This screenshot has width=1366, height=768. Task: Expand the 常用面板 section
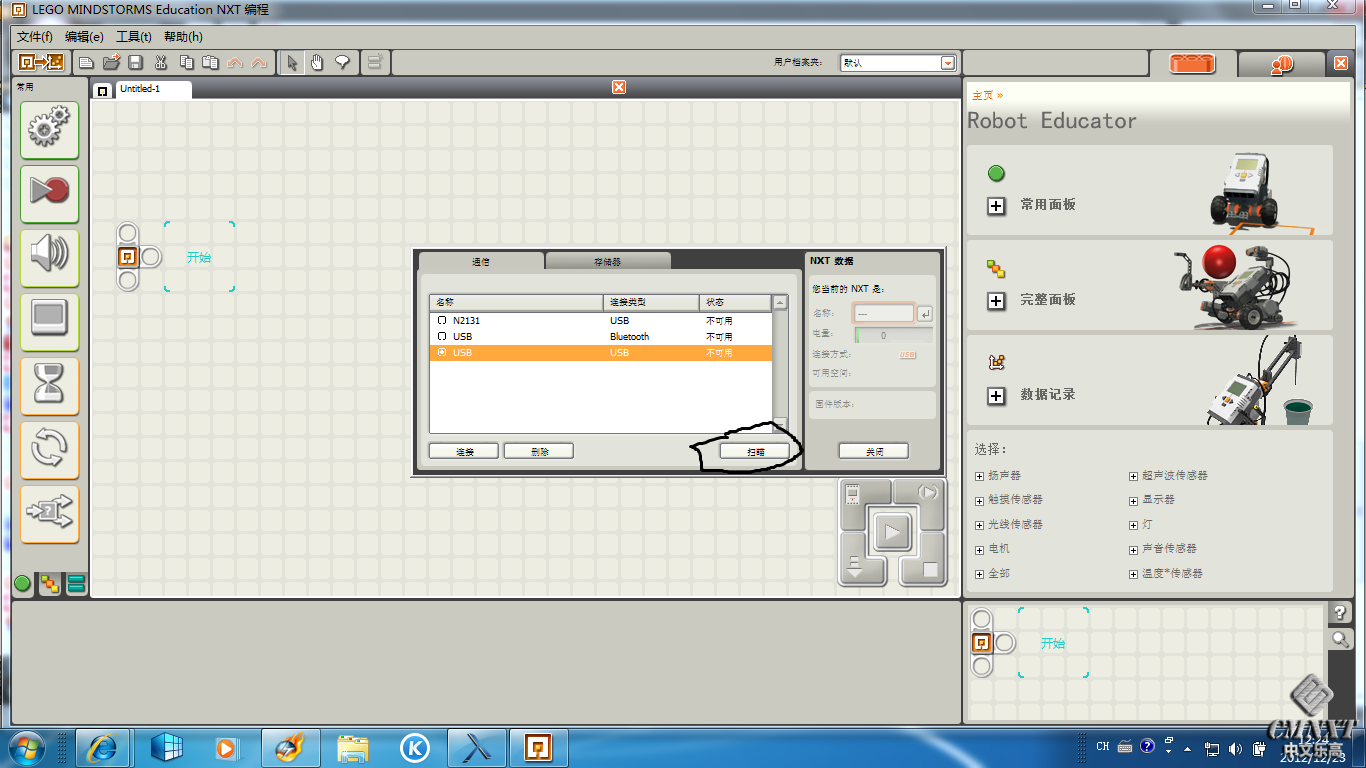(x=996, y=205)
